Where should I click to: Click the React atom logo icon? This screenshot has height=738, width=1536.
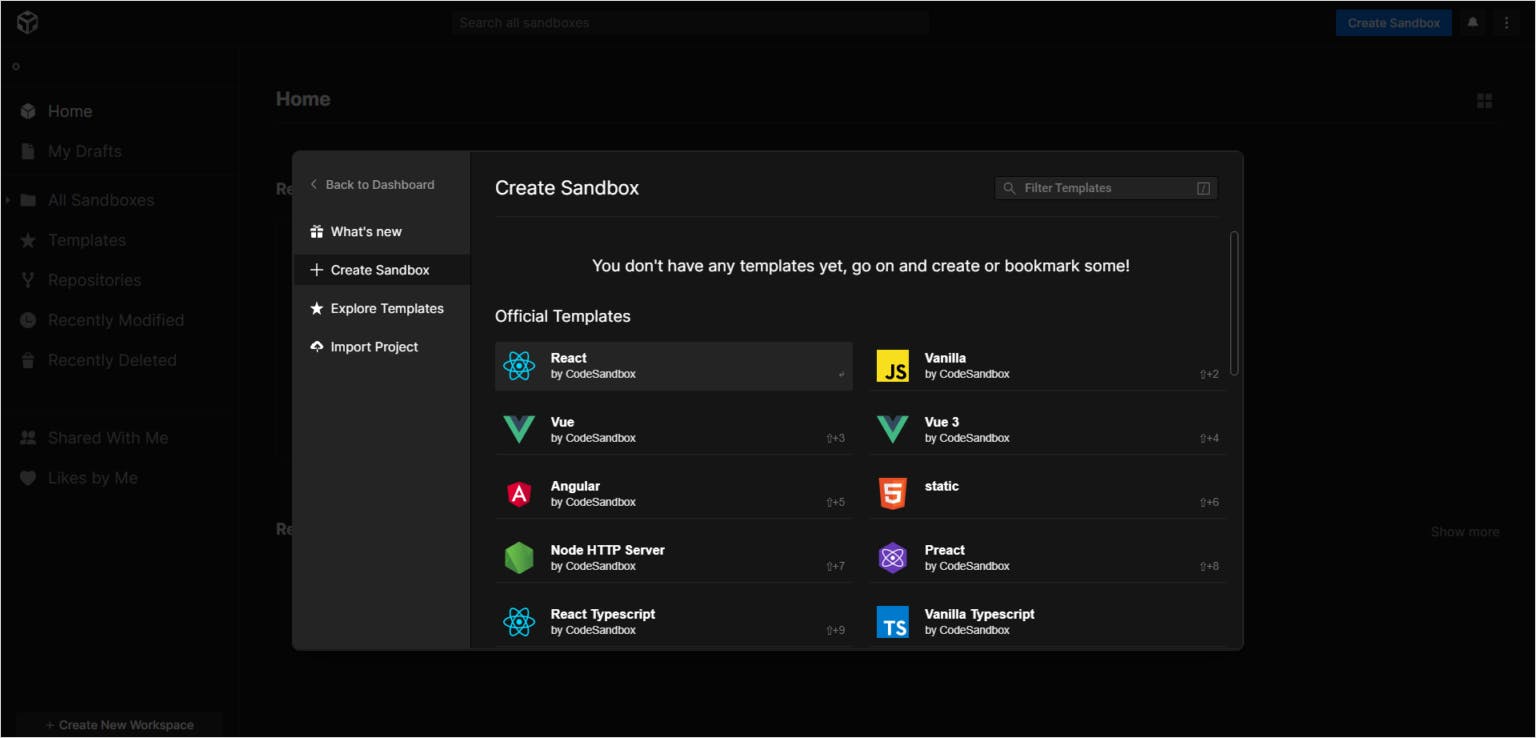519,366
